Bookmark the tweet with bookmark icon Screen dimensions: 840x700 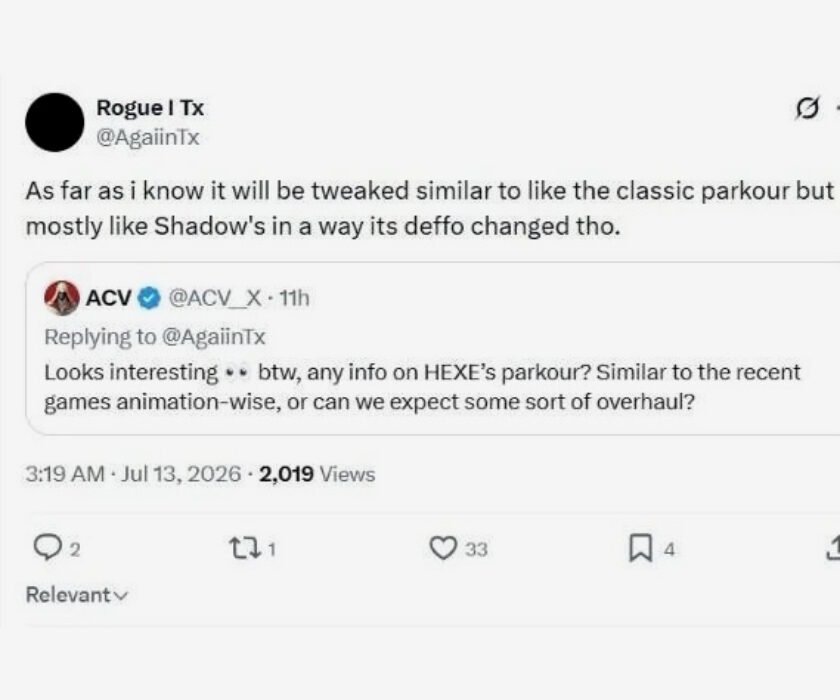click(x=641, y=548)
